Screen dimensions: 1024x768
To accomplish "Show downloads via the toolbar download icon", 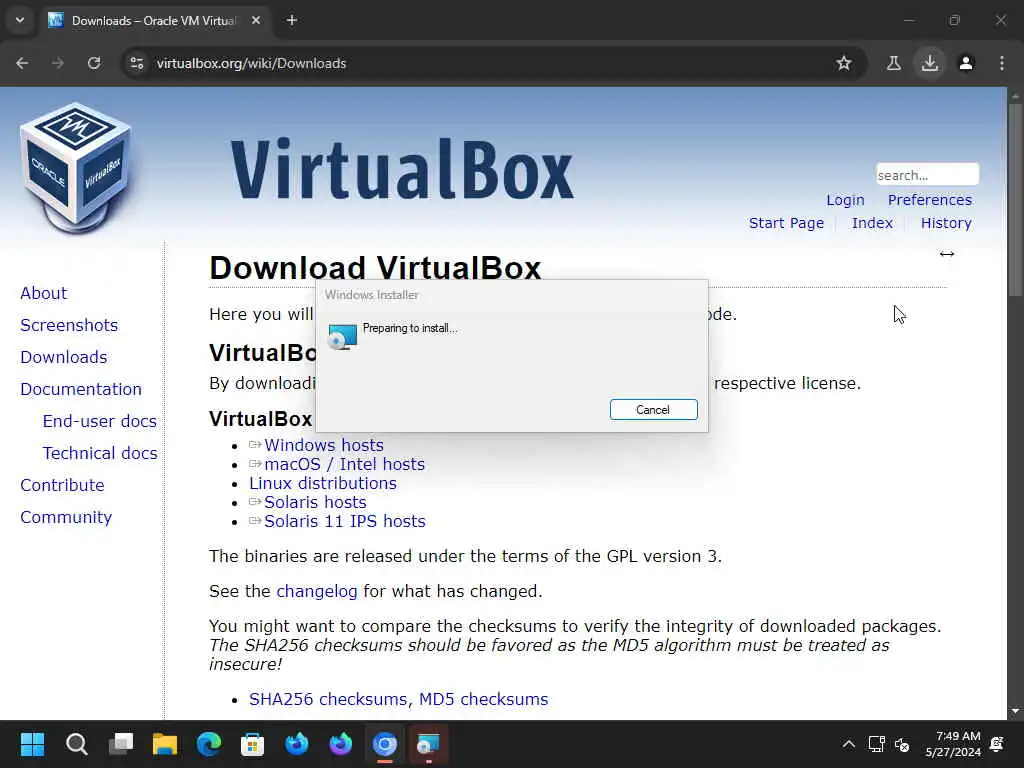I will click(x=930, y=63).
